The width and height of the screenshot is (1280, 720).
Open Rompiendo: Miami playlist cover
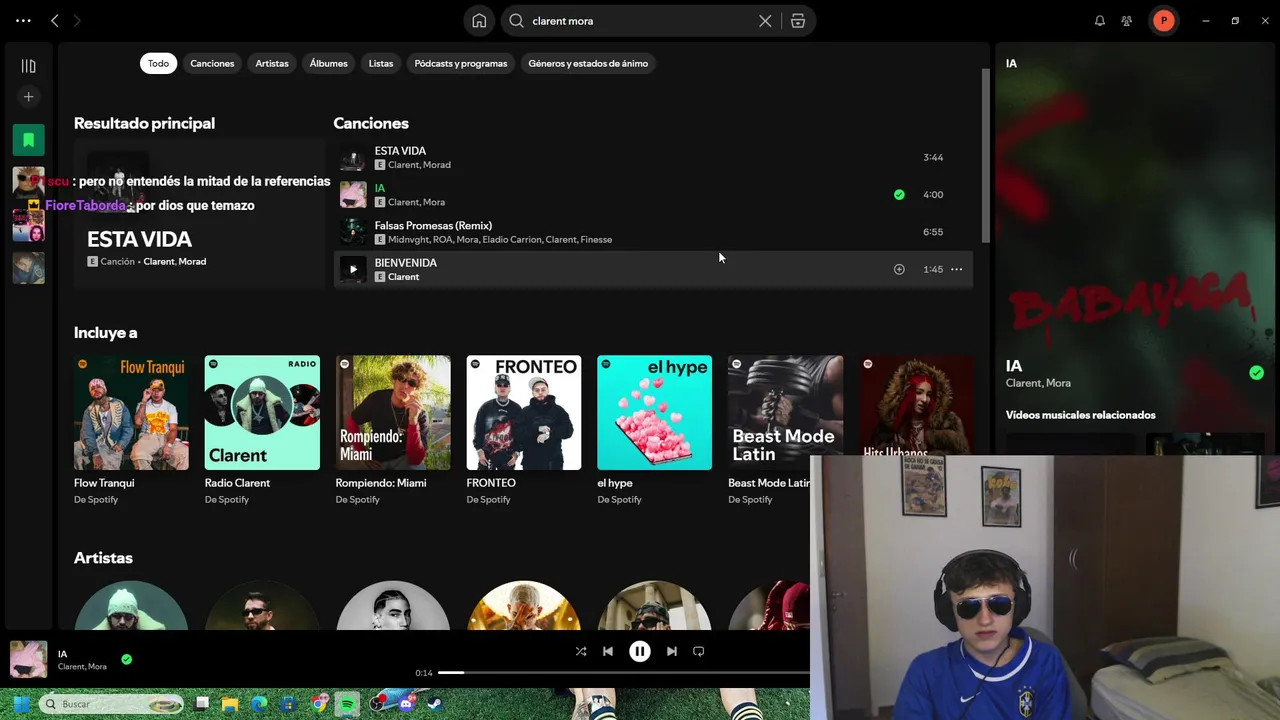[393, 412]
